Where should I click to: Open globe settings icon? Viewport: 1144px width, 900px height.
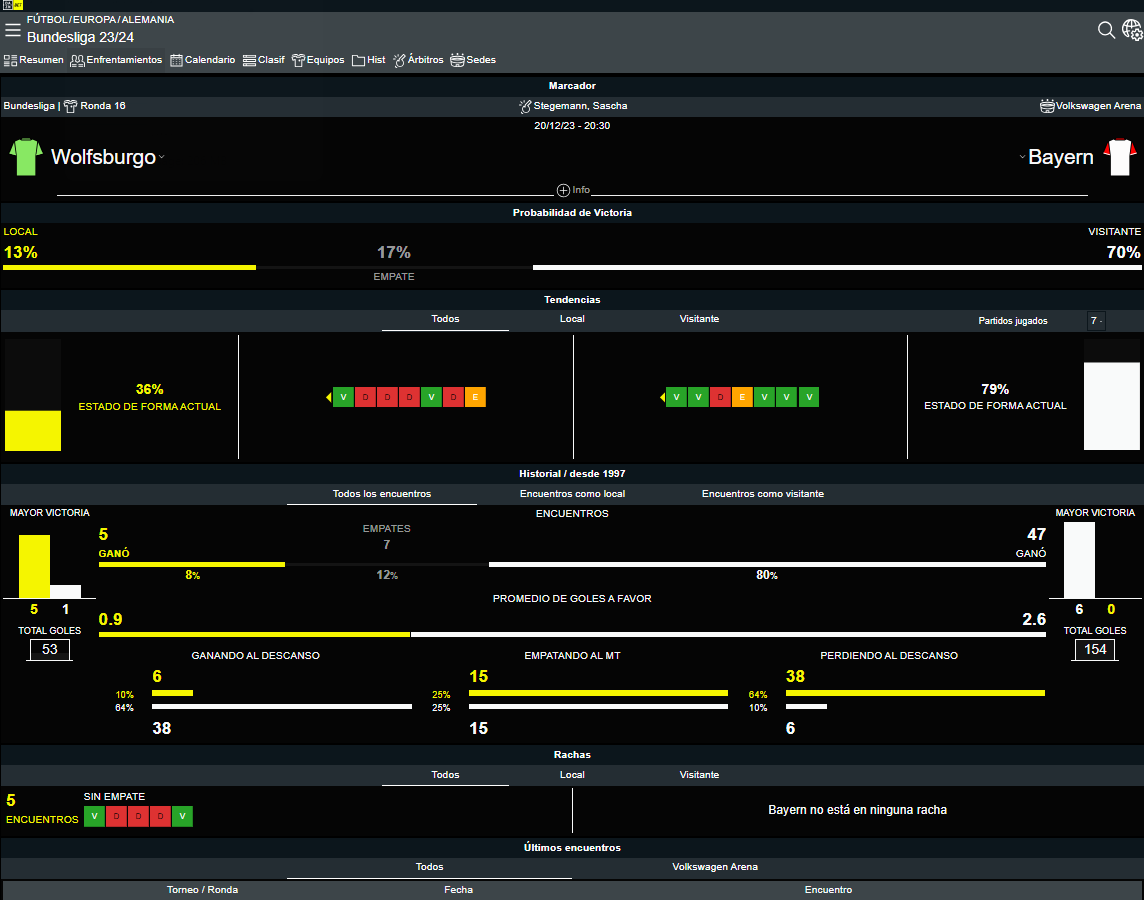point(1132,30)
